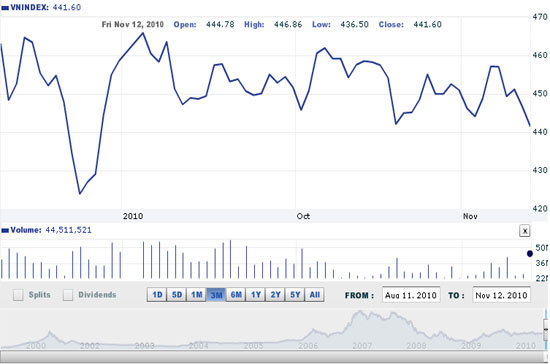Click the Nov label on the time axis
Screen dimensions: 550x364
(470, 216)
